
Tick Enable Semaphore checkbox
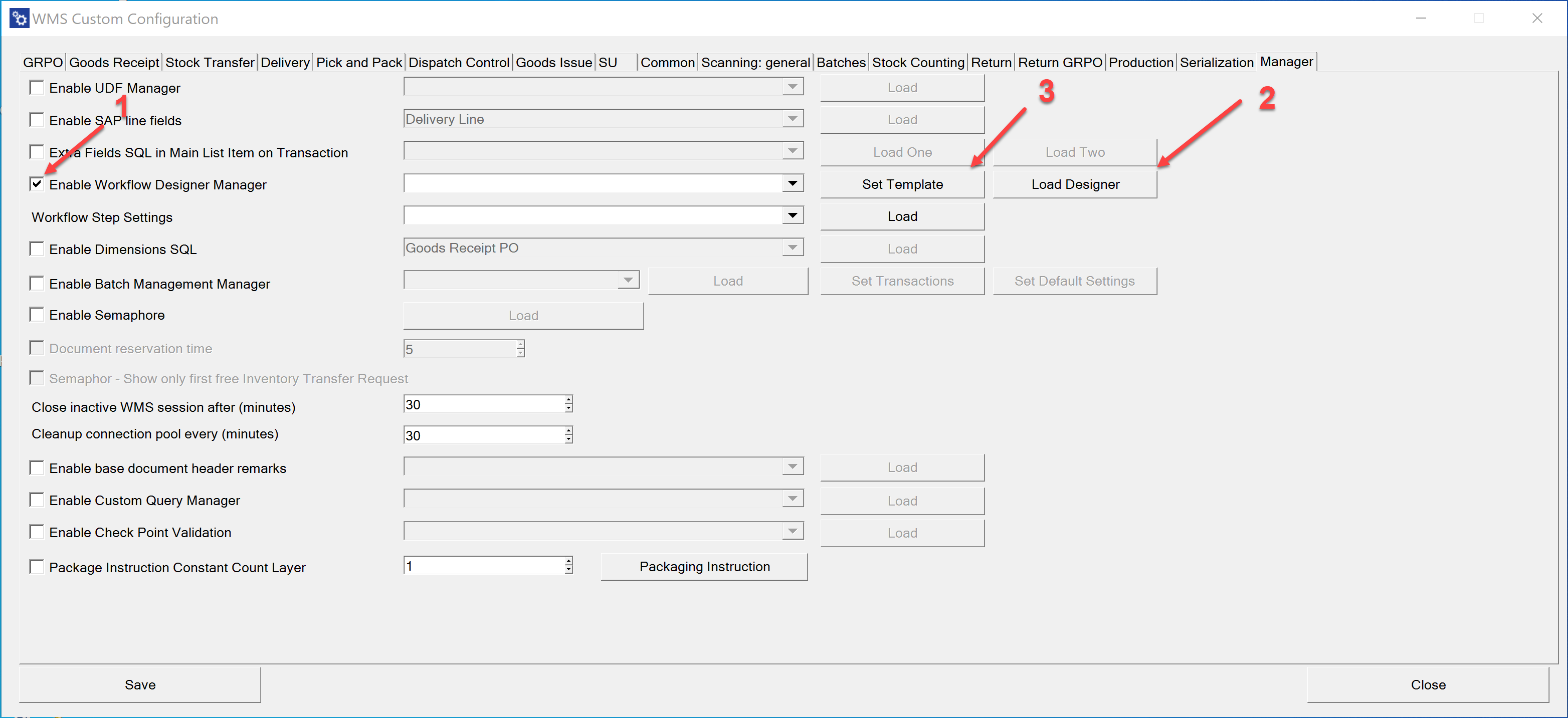click(37, 315)
